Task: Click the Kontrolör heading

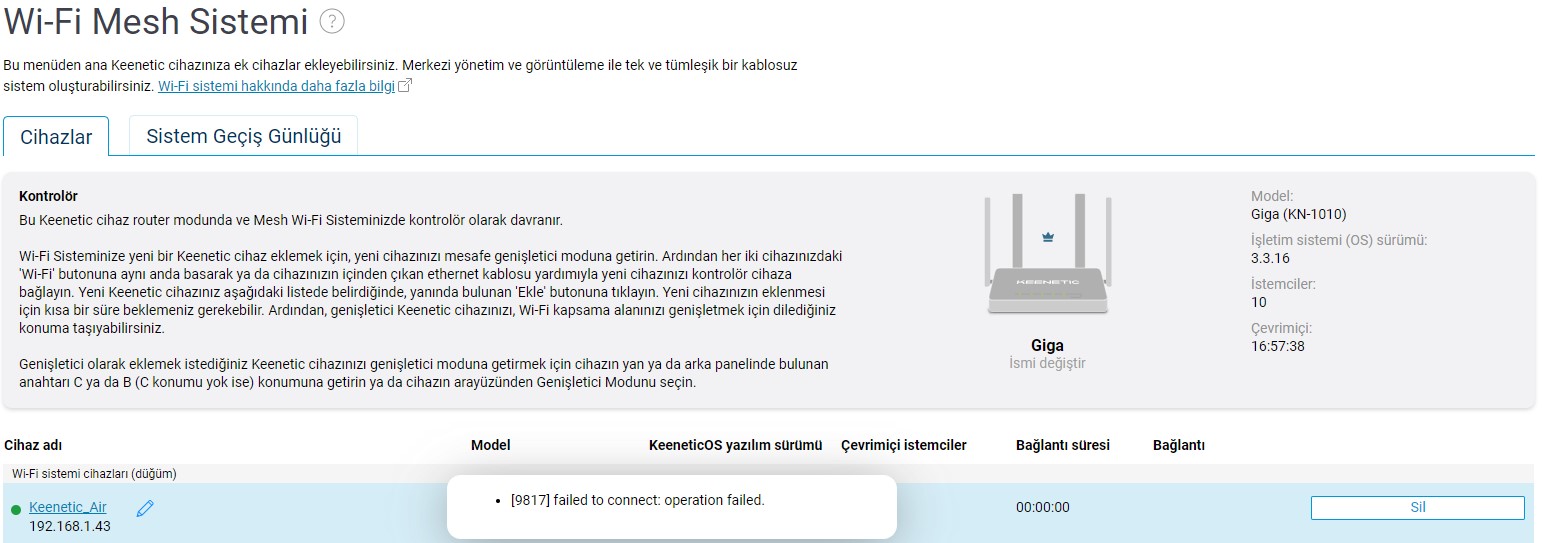Action: (48, 196)
